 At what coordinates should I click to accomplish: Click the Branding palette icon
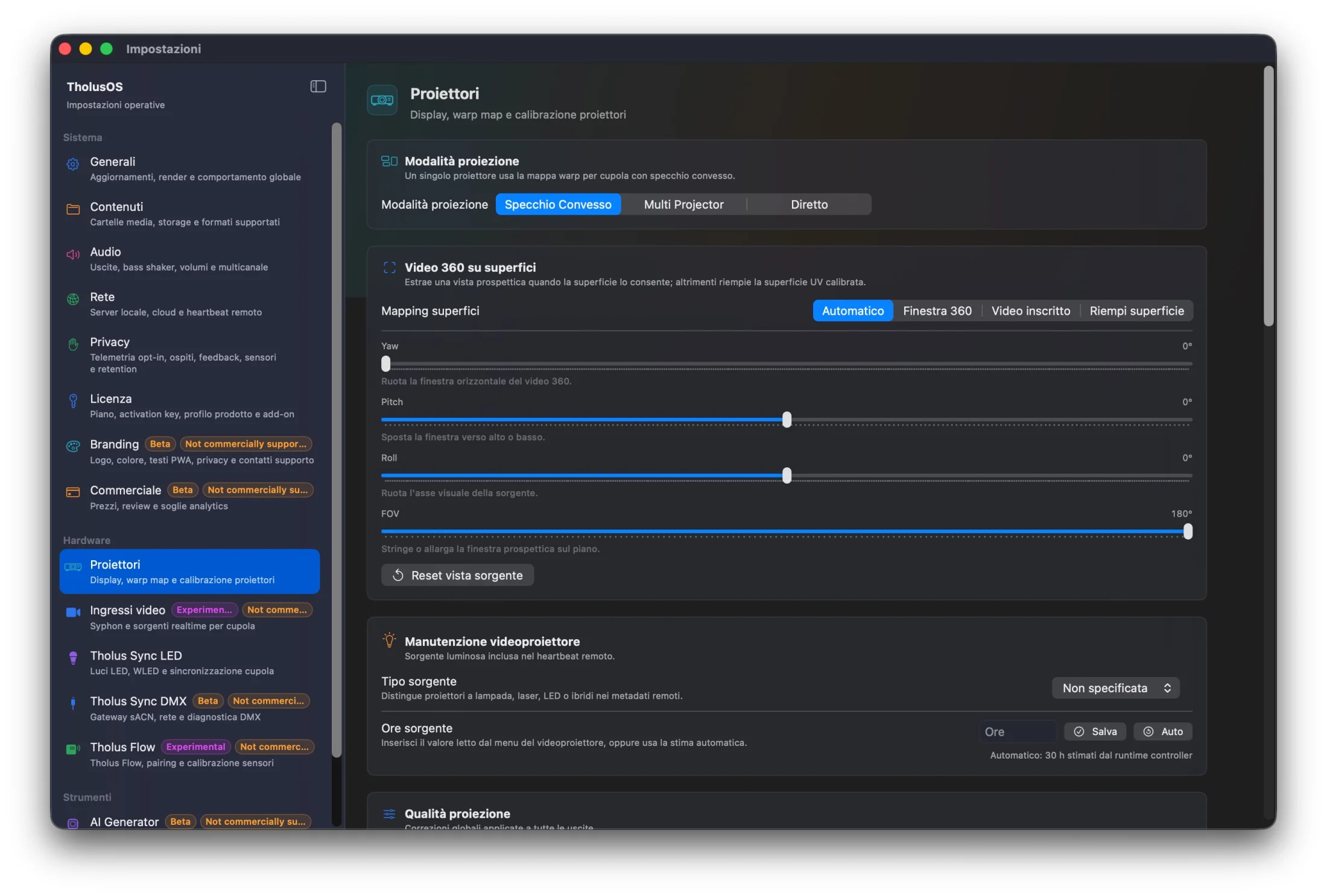coord(73,446)
